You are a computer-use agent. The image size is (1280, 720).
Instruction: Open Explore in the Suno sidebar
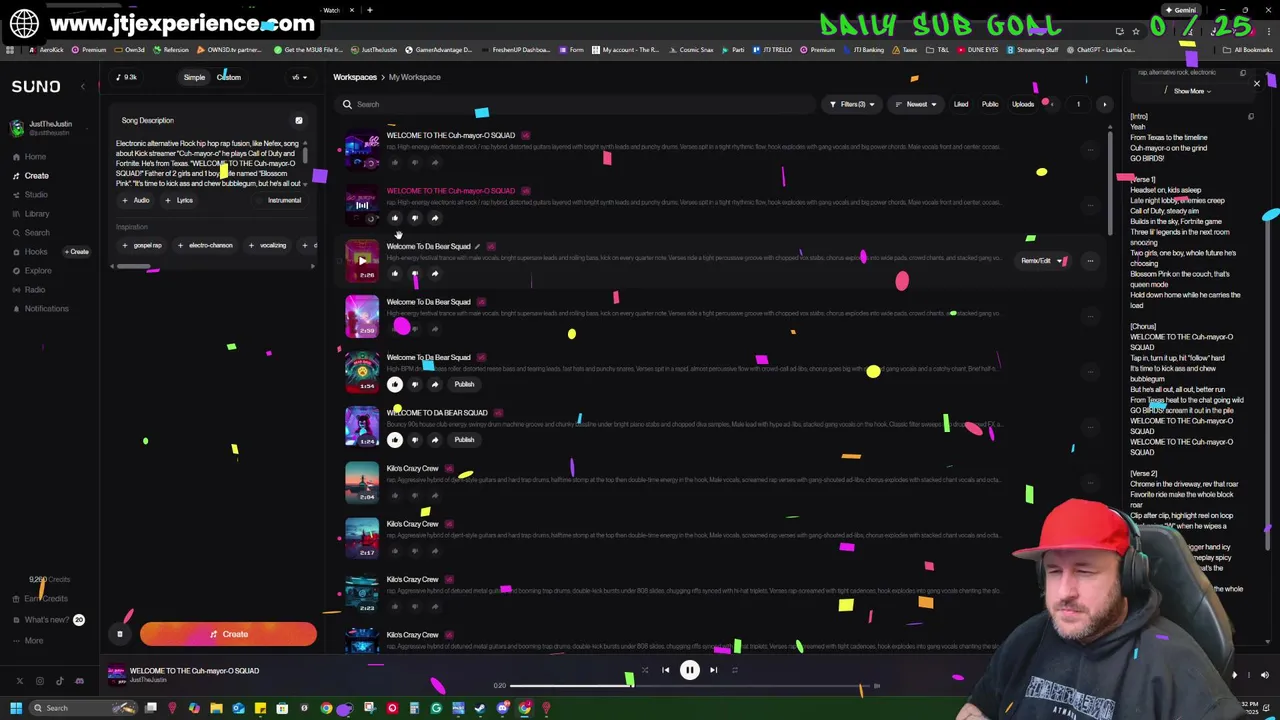[x=38, y=271]
